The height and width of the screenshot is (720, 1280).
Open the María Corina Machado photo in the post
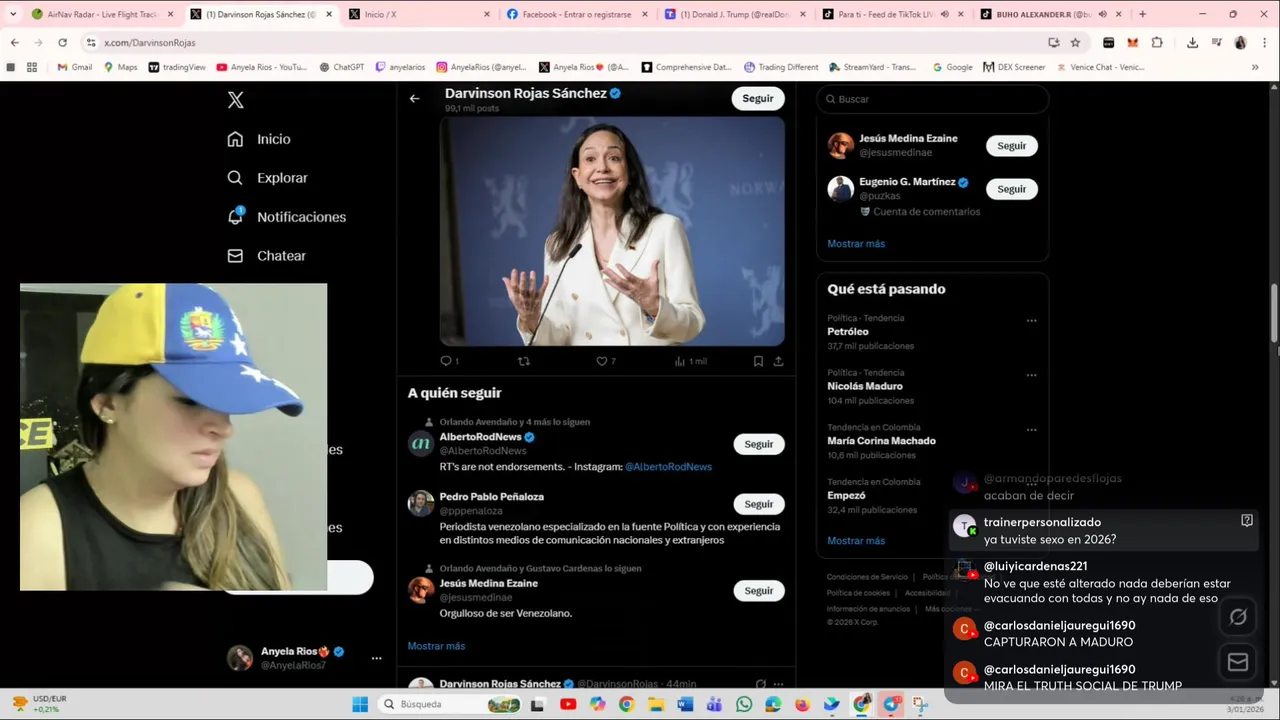612,231
